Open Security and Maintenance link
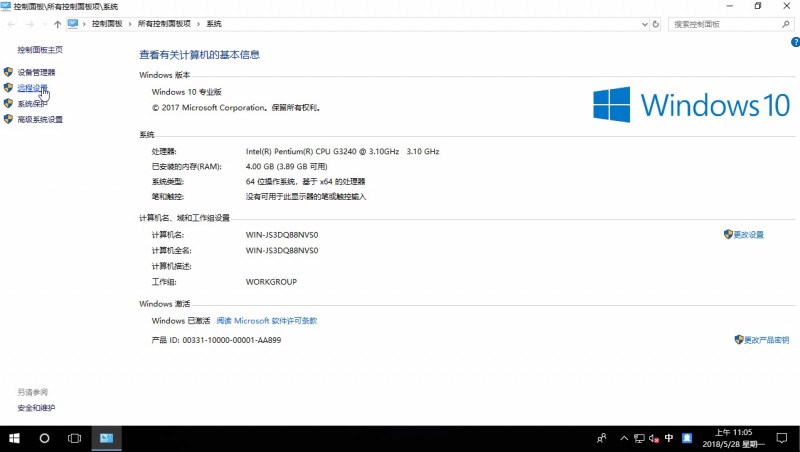This screenshot has width=800, height=452. click(x=36, y=408)
